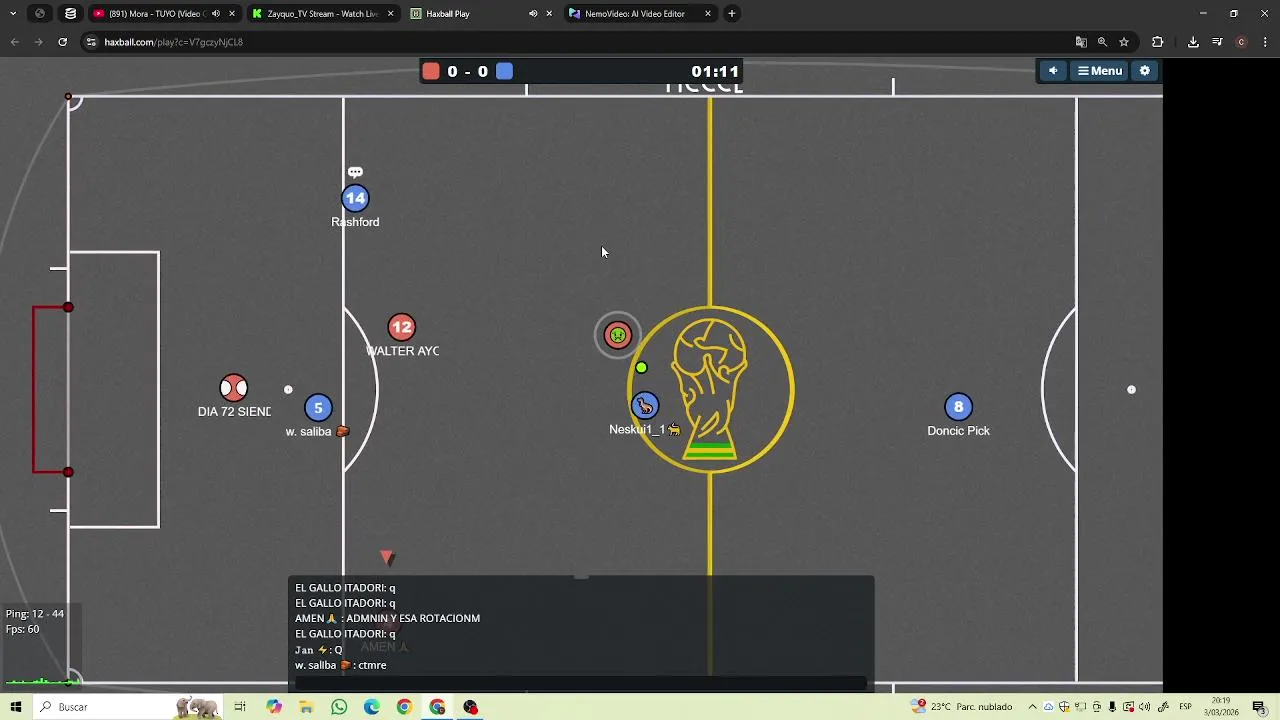Click chat line 'Jan : Q'
The height and width of the screenshot is (720, 1280).
point(318,650)
